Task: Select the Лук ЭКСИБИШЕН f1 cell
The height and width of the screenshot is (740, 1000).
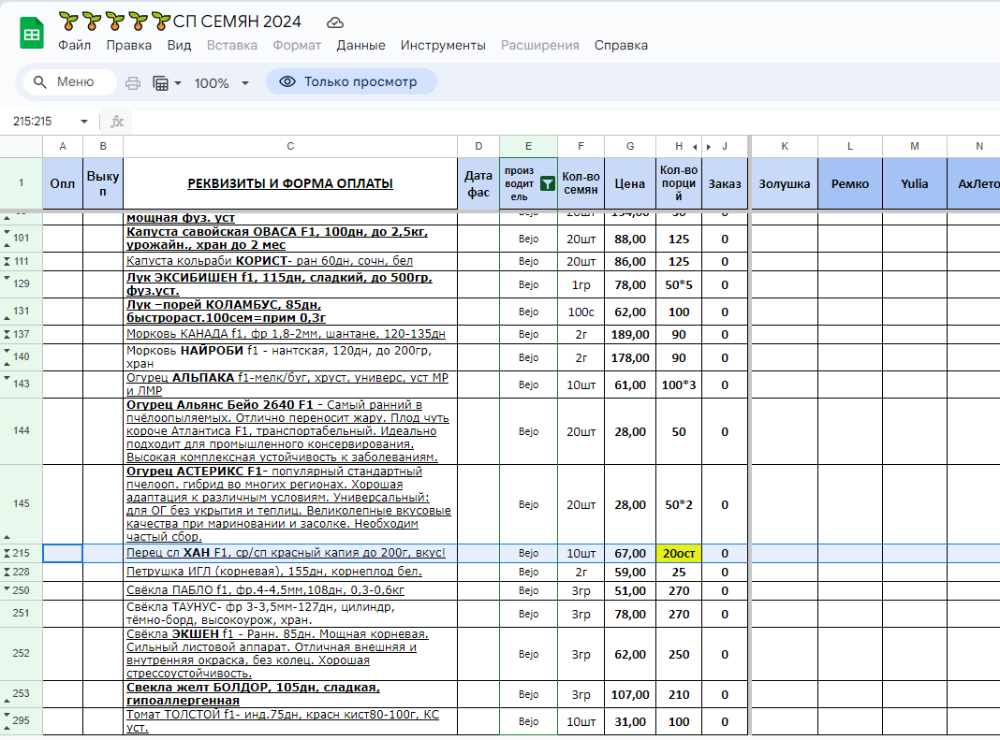Action: 290,285
